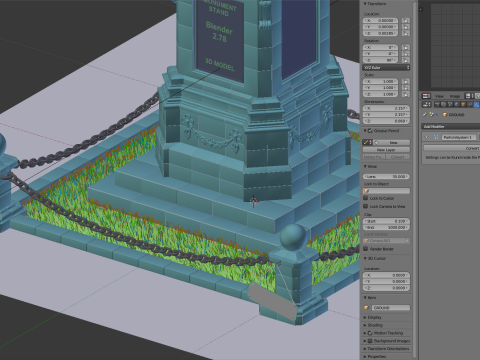Click the image browse icon in the UV editor header

click(x=468, y=96)
